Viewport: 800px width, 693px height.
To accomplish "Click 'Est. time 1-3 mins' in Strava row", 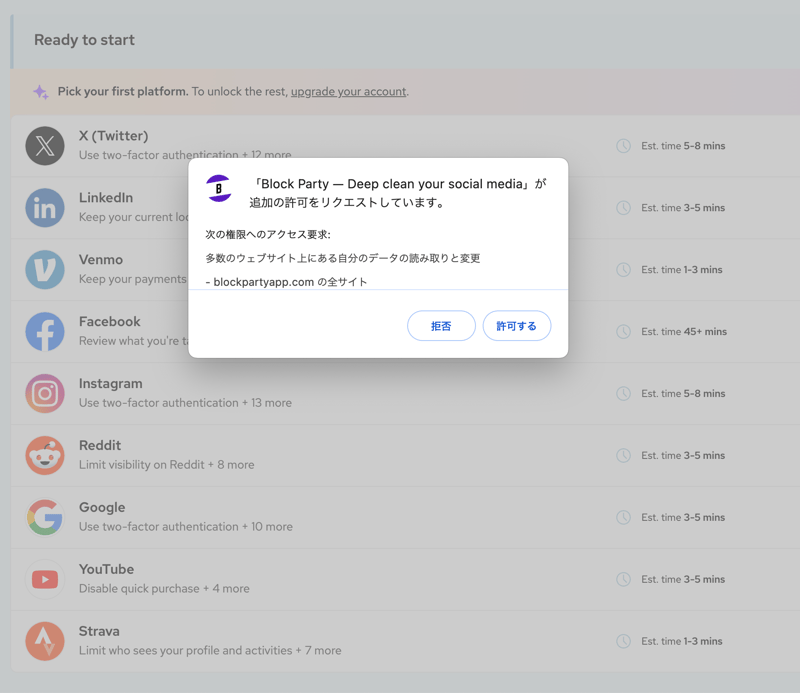I will coord(682,641).
